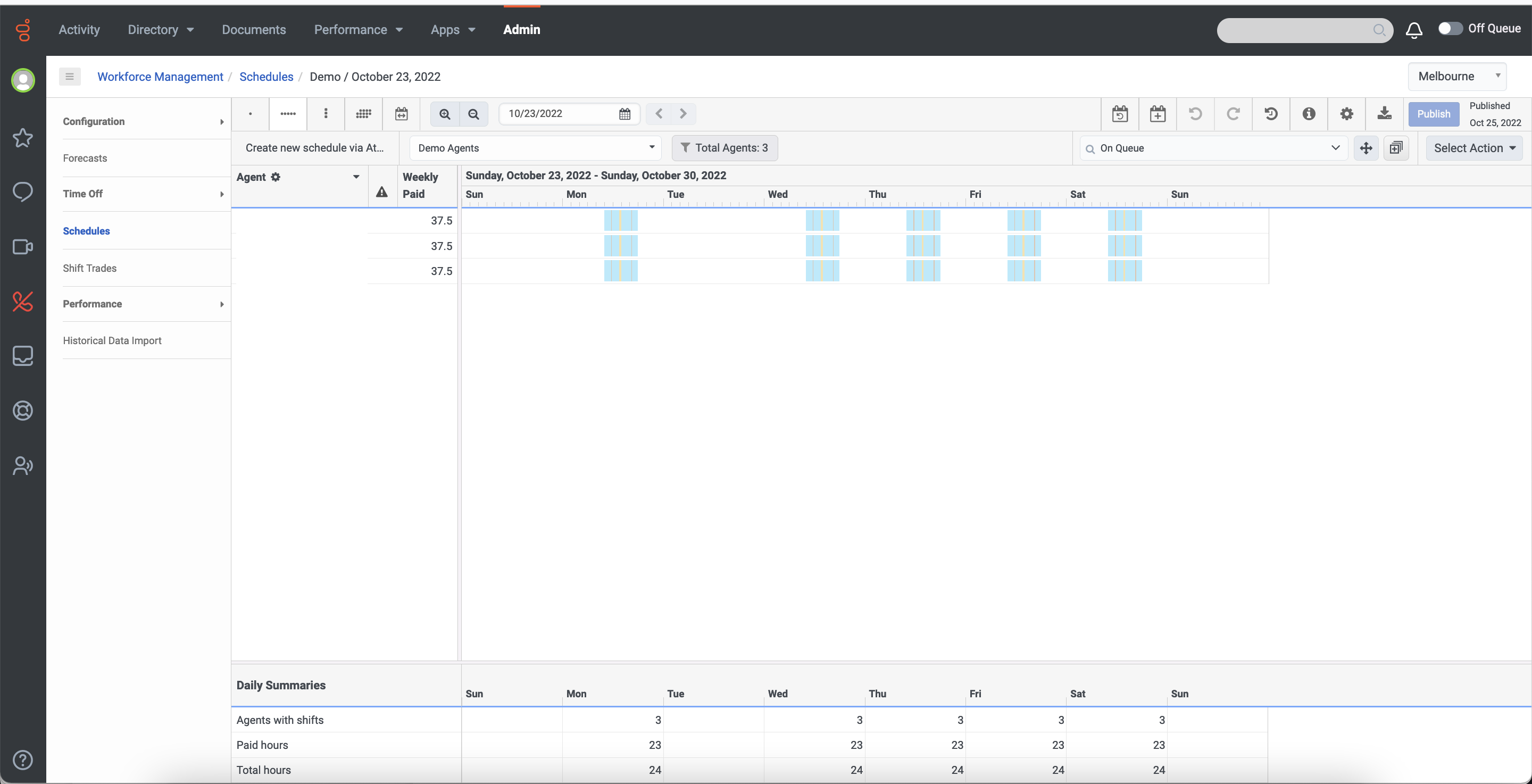The width and height of the screenshot is (1532, 784).
Task: Open the Workforce Management breadcrumb link
Action: pos(160,77)
